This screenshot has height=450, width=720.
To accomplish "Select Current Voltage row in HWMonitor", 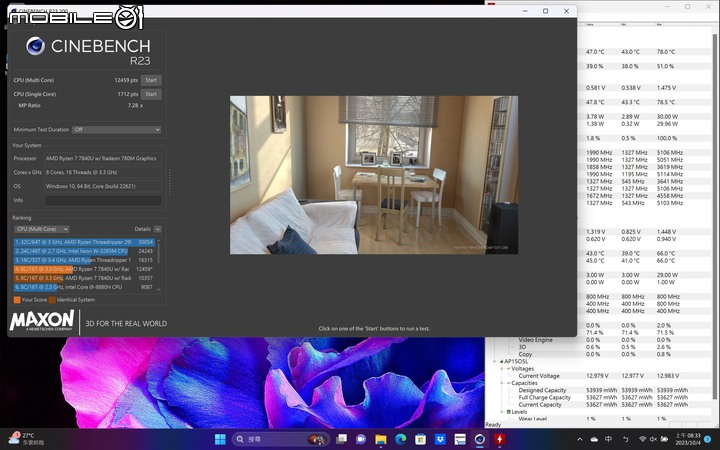I will point(539,376).
